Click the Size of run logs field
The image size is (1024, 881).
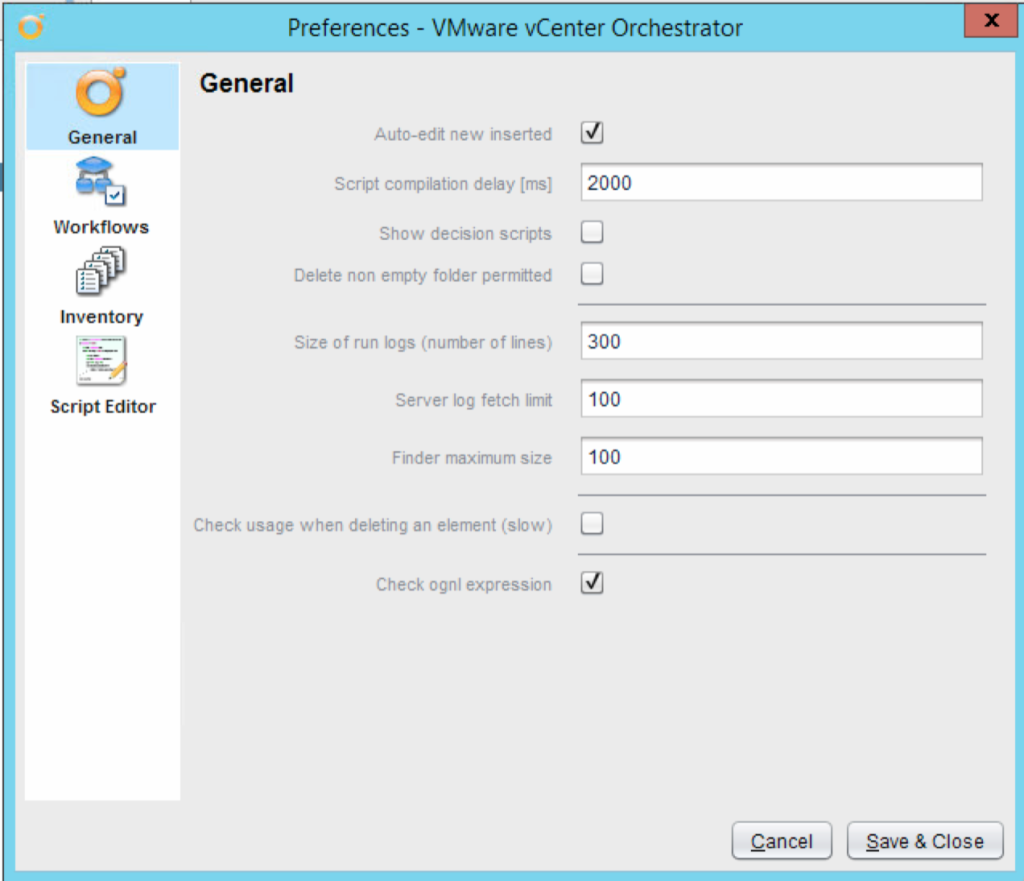[x=782, y=341]
